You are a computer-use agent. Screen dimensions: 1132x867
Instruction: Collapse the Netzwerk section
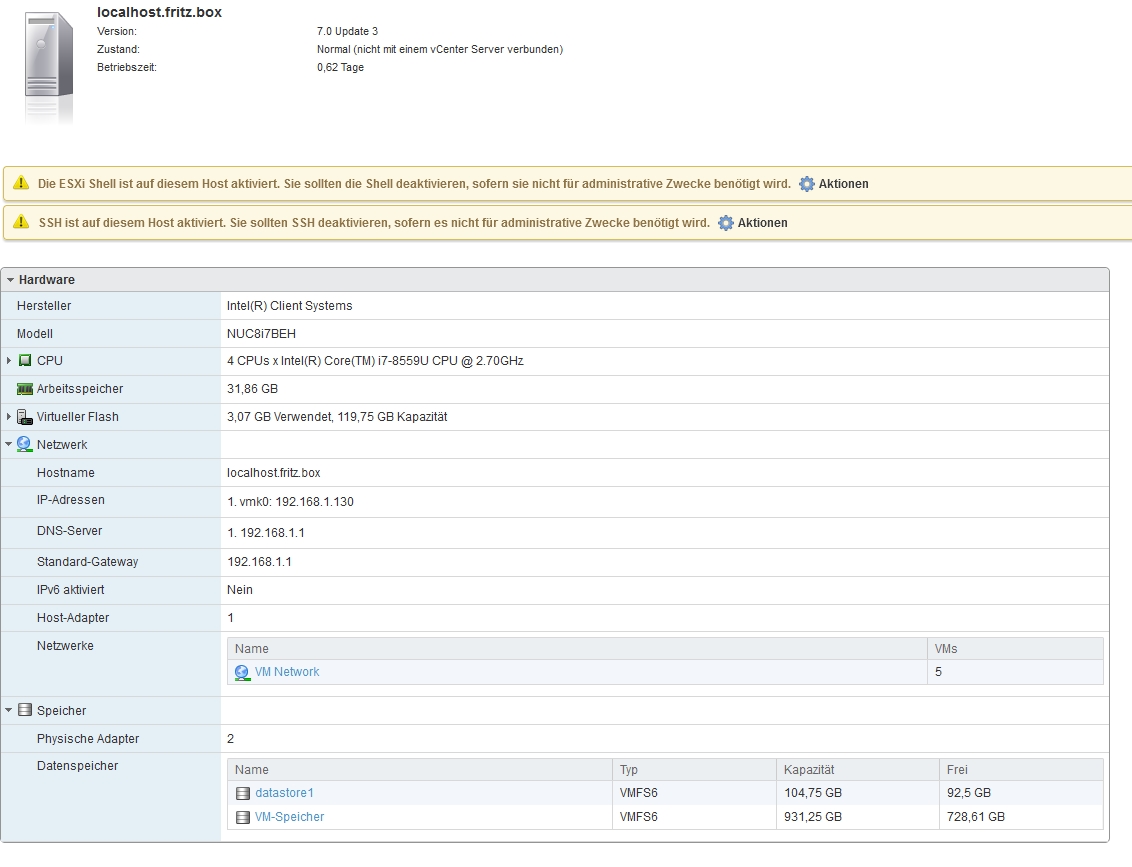9,445
